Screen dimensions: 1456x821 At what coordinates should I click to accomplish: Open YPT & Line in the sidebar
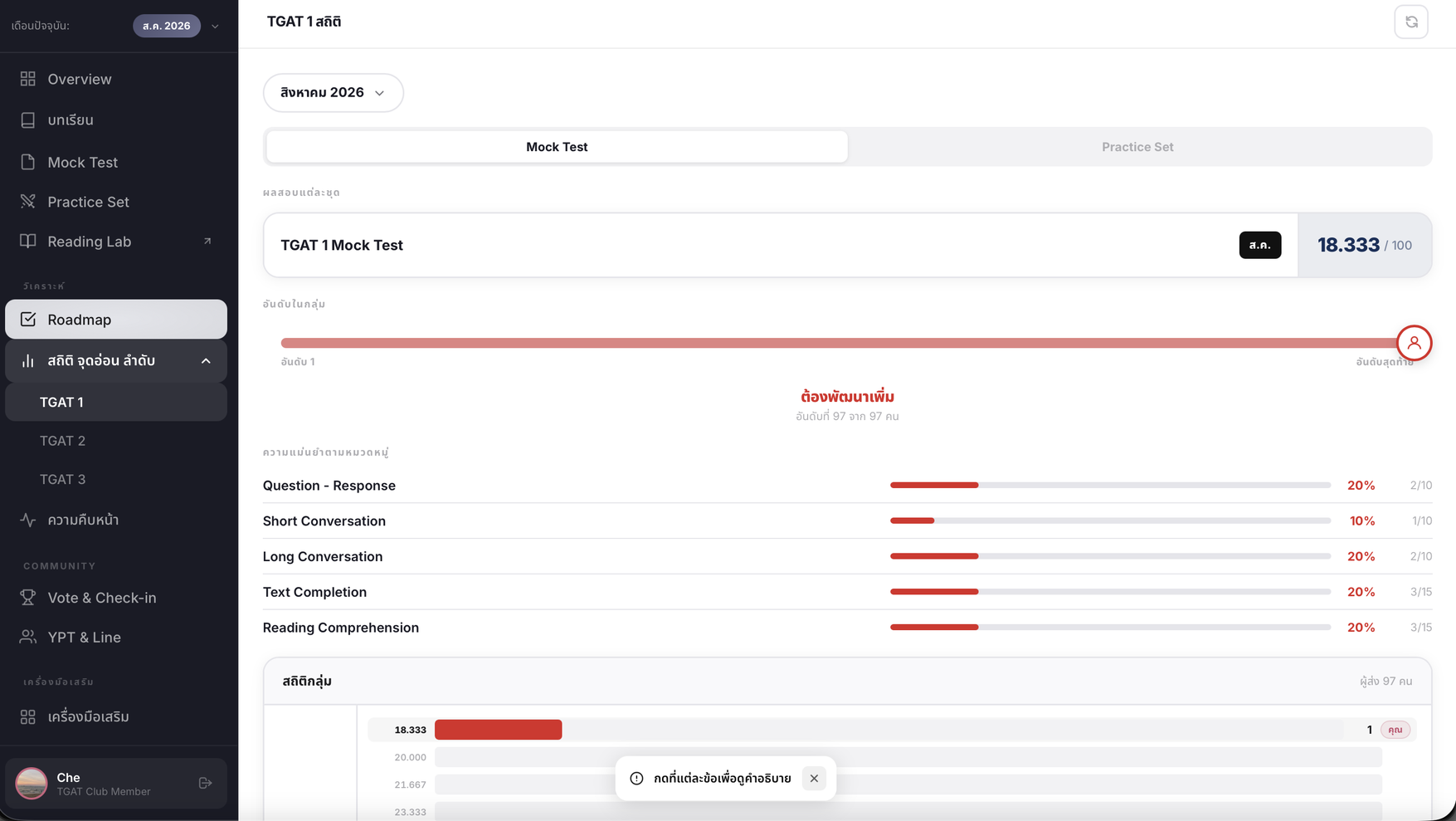[x=116, y=638]
